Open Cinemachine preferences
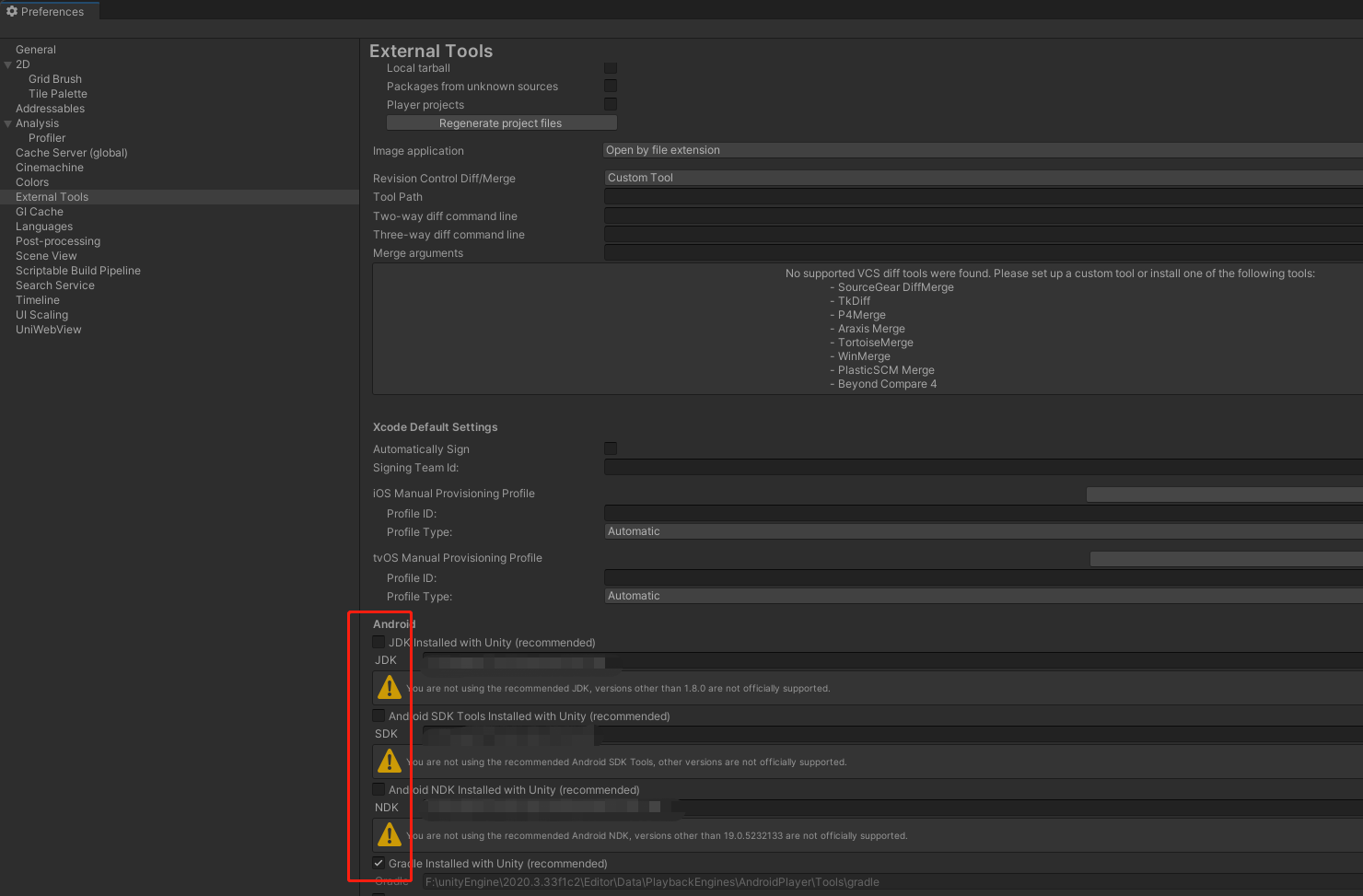The image size is (1363, 896). tap(50, 168)
